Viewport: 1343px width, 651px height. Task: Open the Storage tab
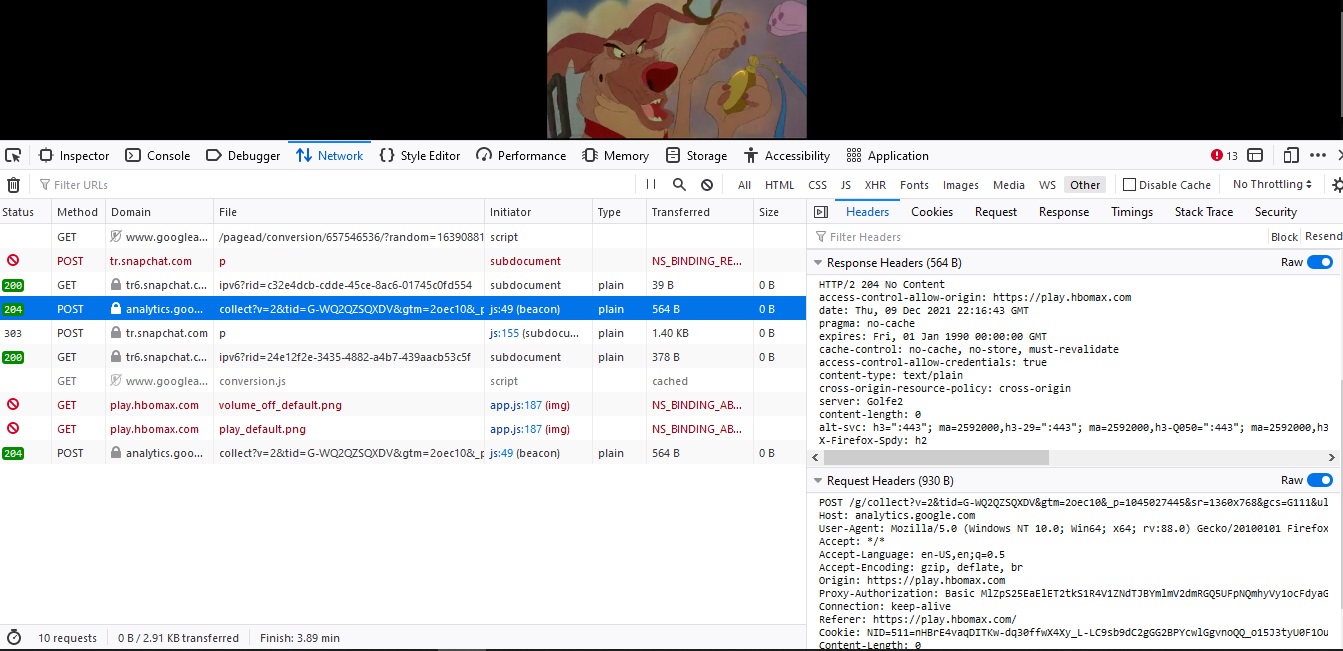pyautogui.click(x=696, y=156)
